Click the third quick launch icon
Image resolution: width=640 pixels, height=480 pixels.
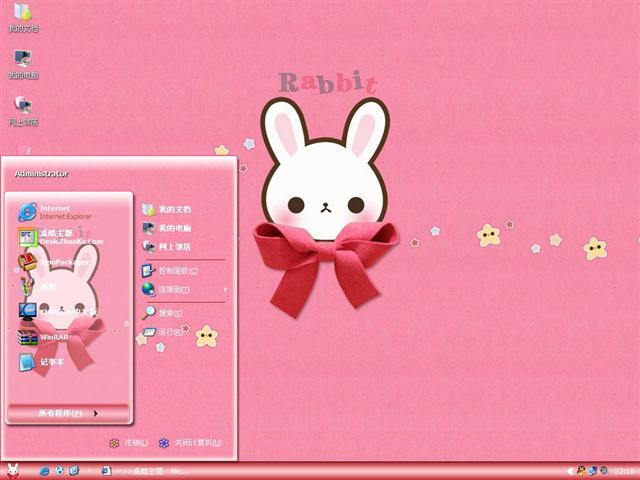[74, 471]
